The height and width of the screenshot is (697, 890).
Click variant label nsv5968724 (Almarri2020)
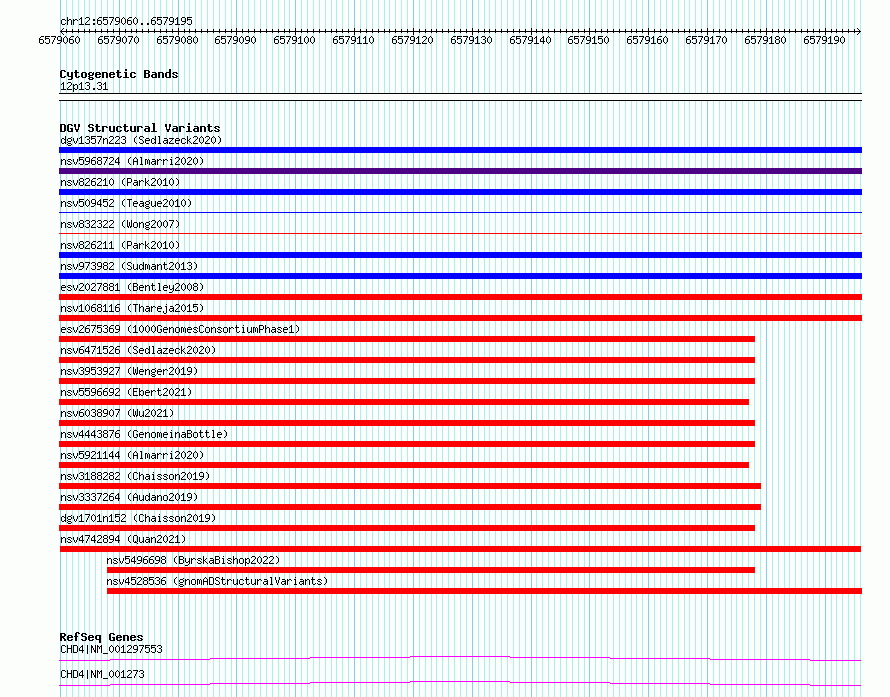[x=132, y=161]
